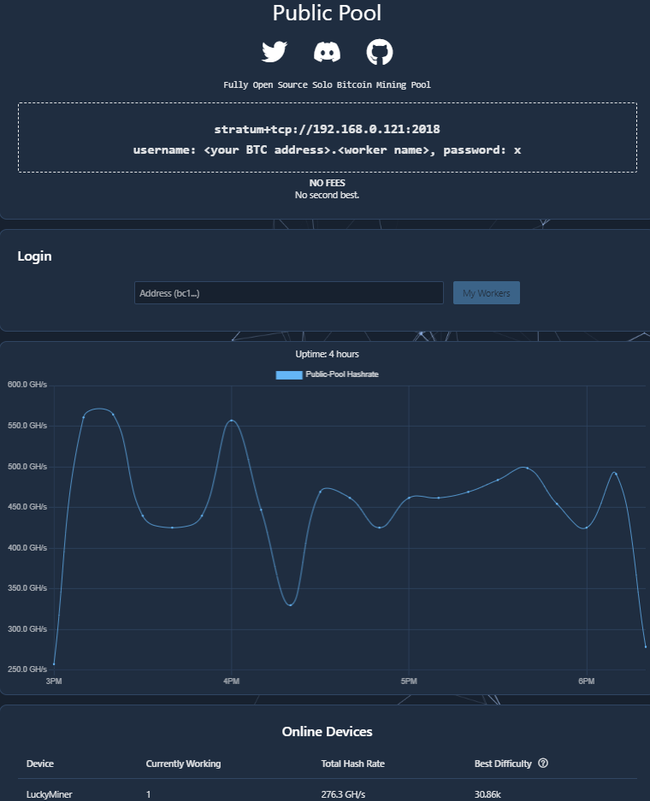Viewport: 650px width, 801px height.
Task: Click the Best Difficulty column header text
Action: coord(503,764)
